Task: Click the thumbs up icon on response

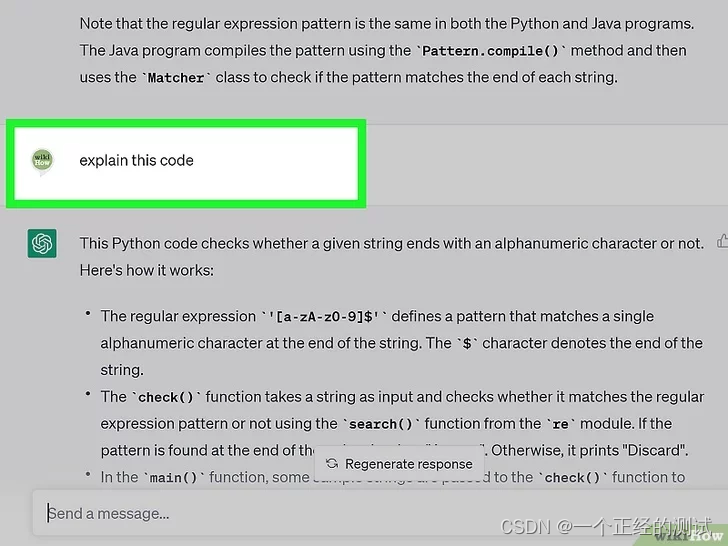Action: tap(722, 241)
